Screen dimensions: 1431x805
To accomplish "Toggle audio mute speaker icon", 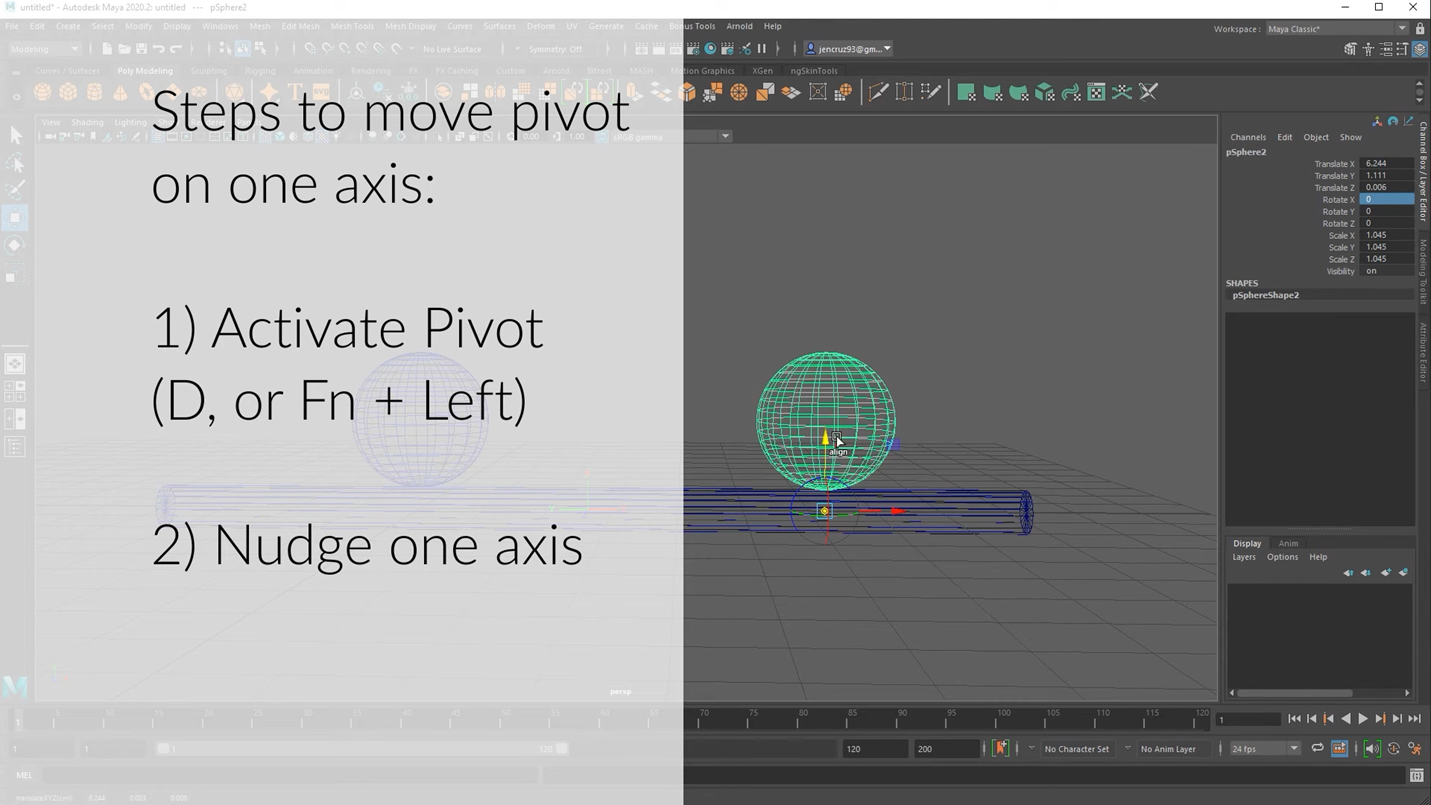I will click(1372, 748).
